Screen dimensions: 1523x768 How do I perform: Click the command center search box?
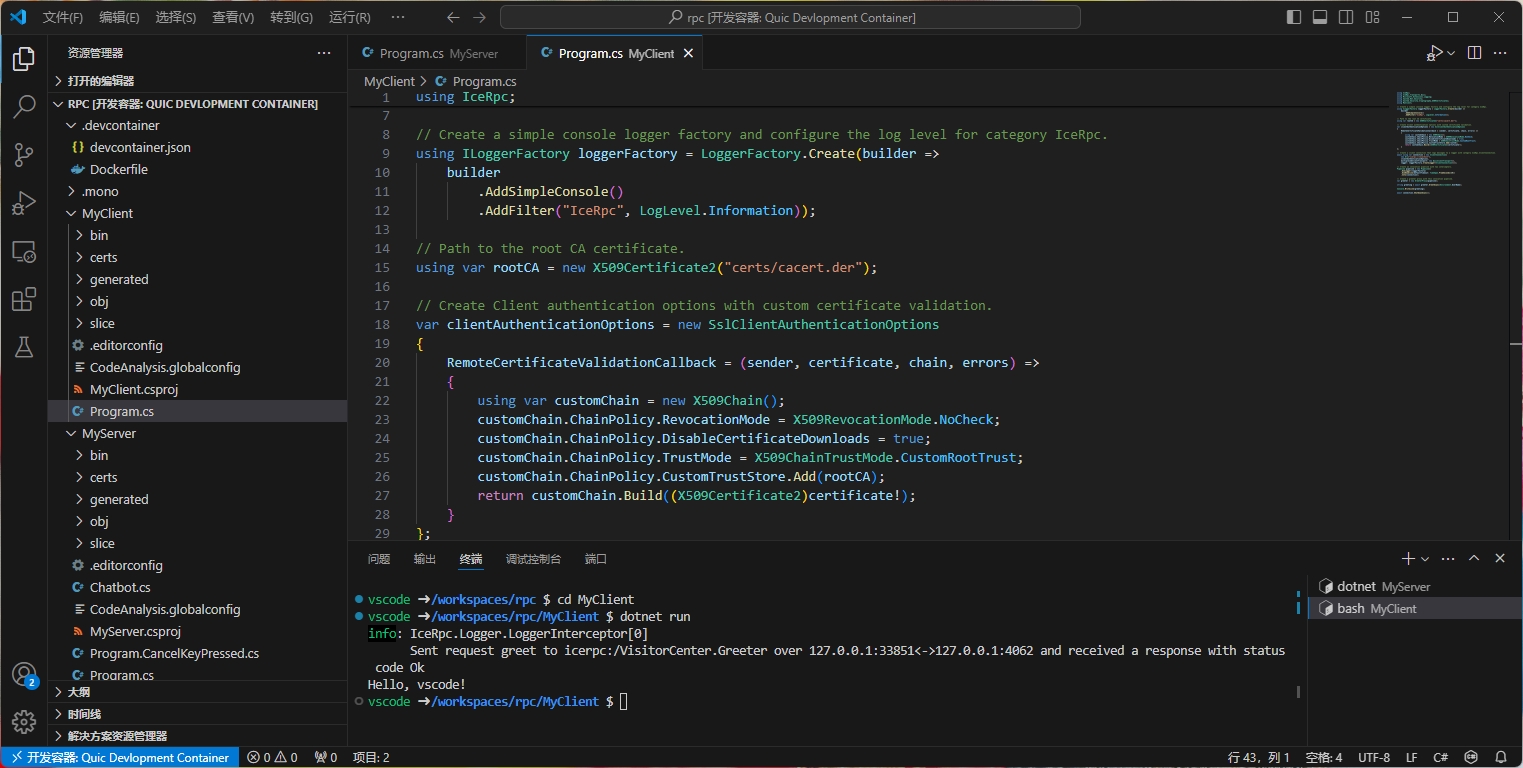click(790, 17)
